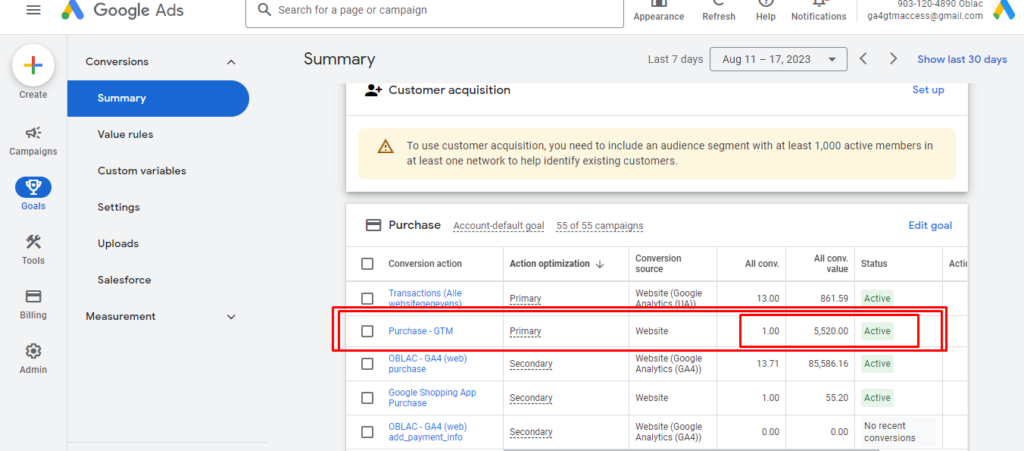Click the Edit goal link
Viewport: 1024px width, 451px height.
click(x=930, y=225)
